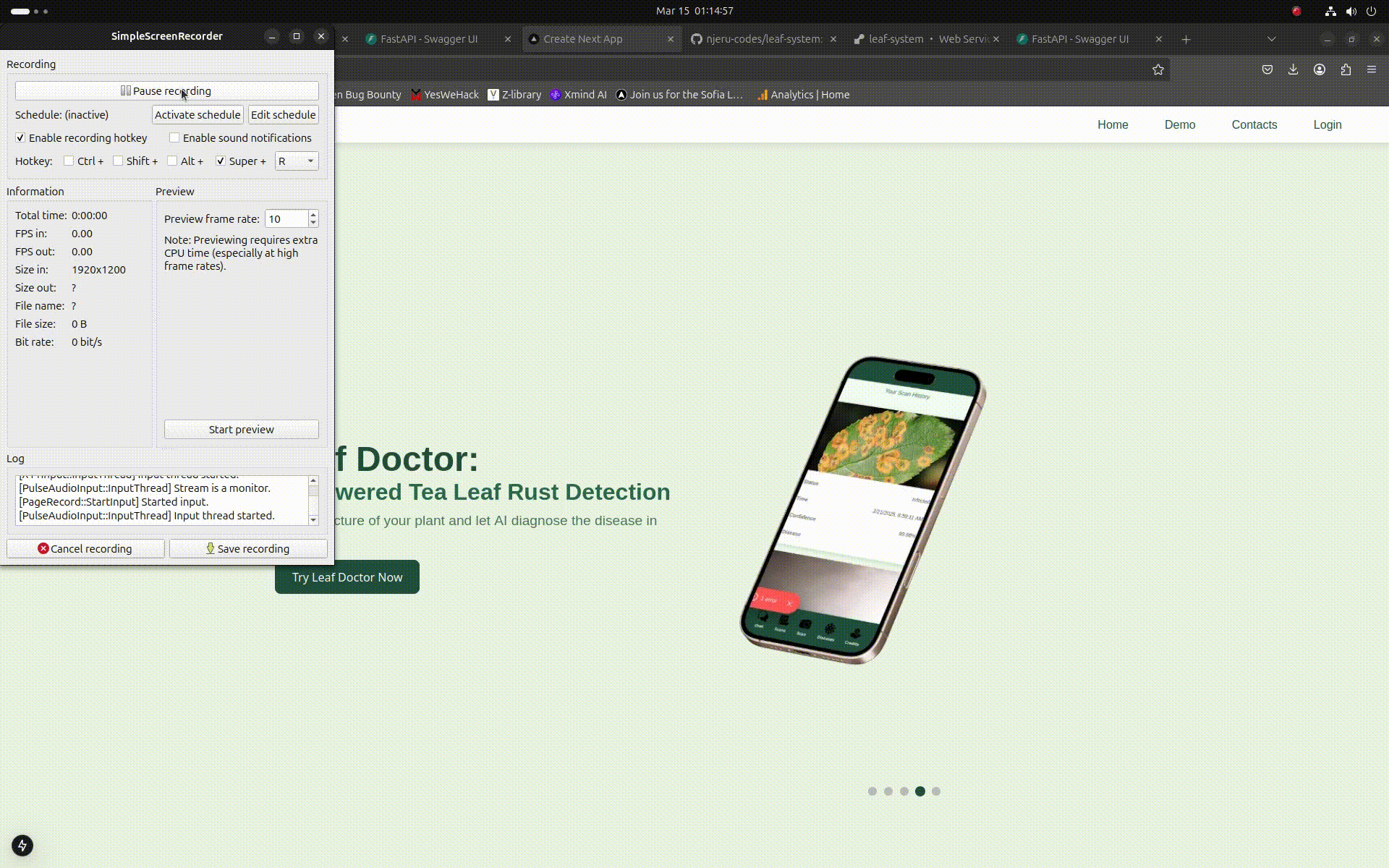Close the first FastAPI Swagger UI tab
This screenshot has height=868, width=1389.
coord(508,39)
